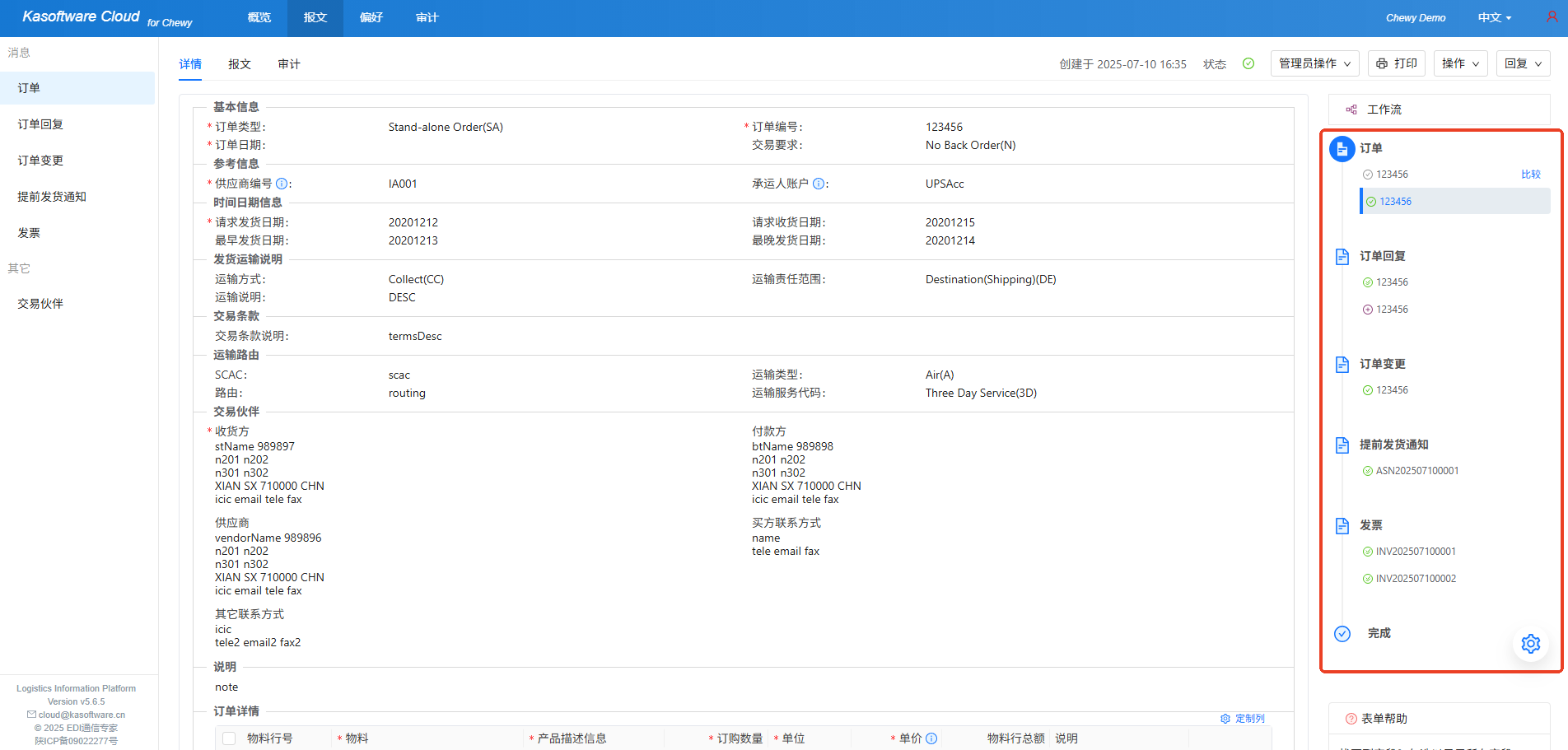This screenshot has width=1568, height=750.
Task: Click the blue 订单 workflow step icon
Action: [1342, 149]
